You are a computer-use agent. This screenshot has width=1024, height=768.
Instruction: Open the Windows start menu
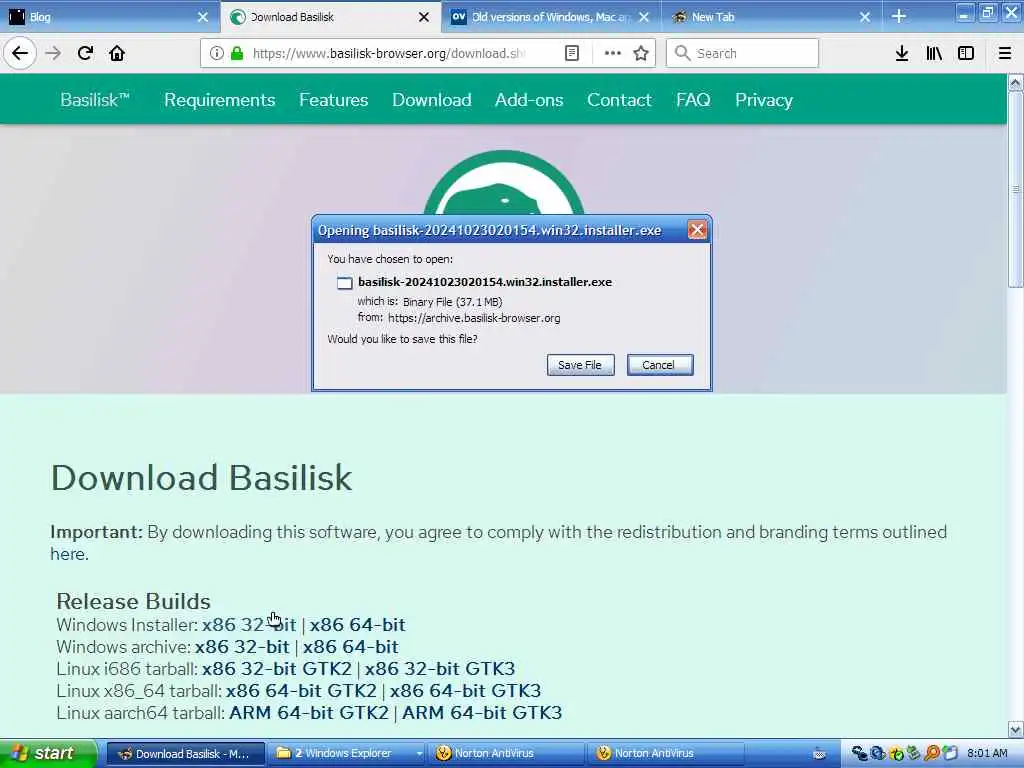point(48,753)
